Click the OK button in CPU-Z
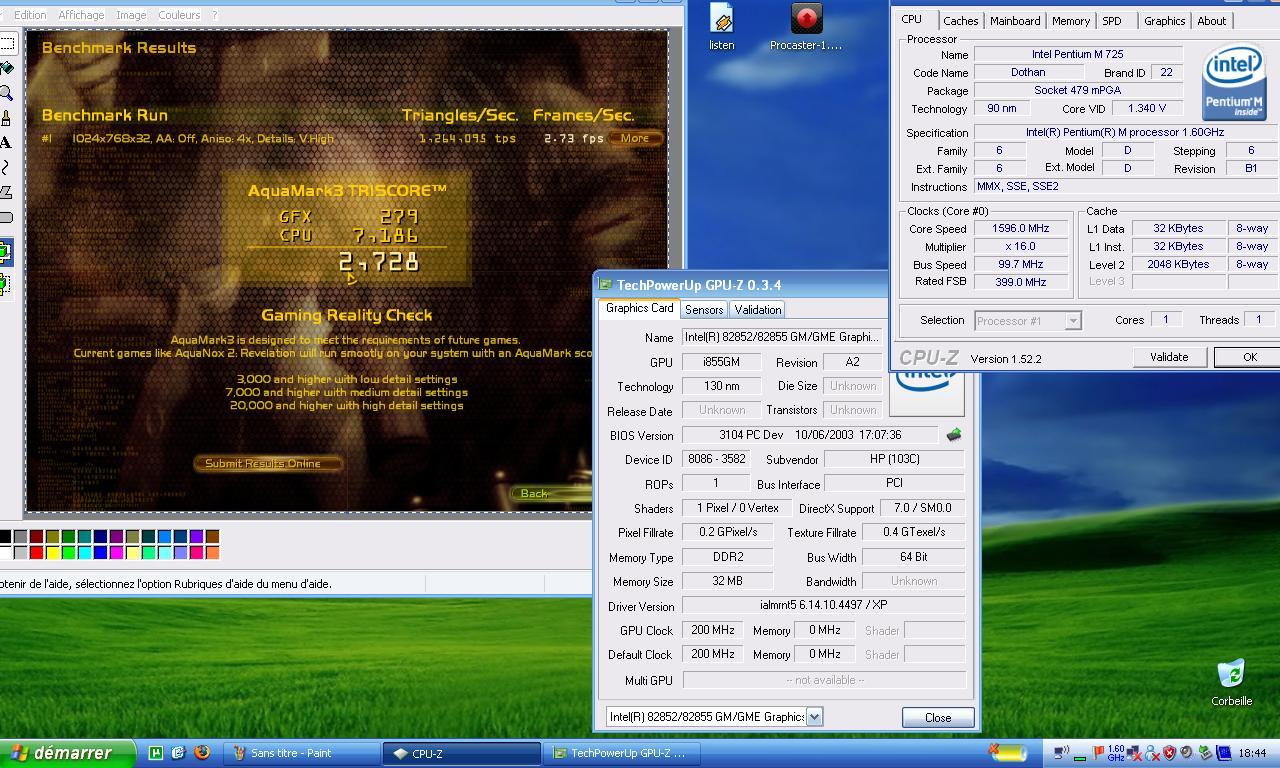 (1248, 357)
